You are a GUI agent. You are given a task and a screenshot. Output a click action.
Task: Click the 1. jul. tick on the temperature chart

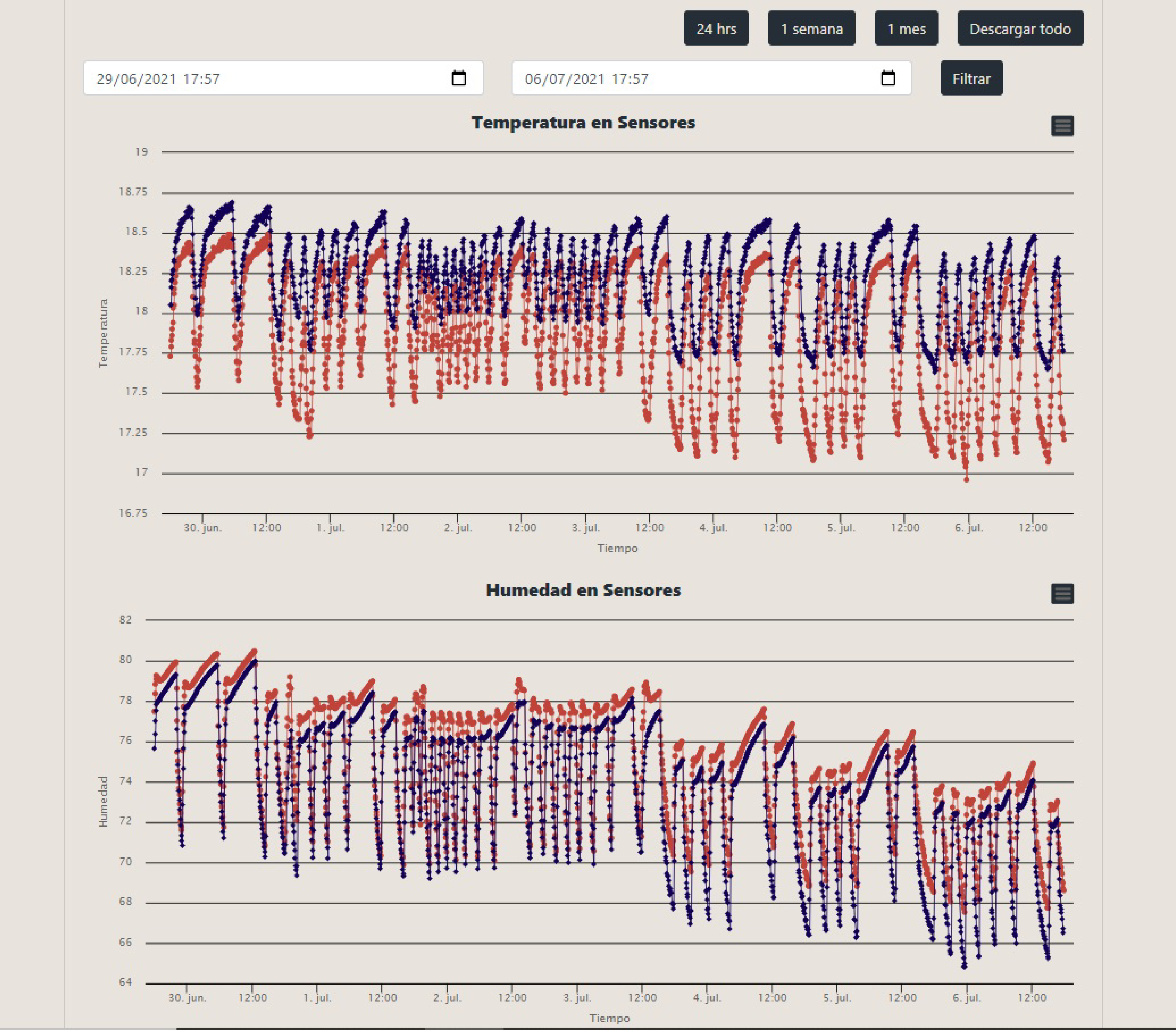tap(331, 528)
